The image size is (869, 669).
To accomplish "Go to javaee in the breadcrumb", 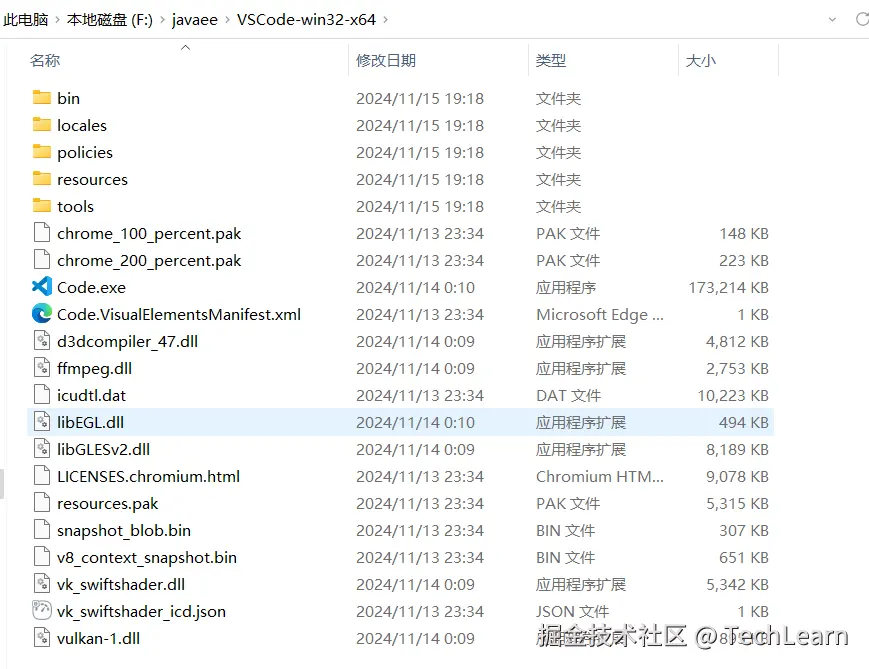I will (195, 20).
